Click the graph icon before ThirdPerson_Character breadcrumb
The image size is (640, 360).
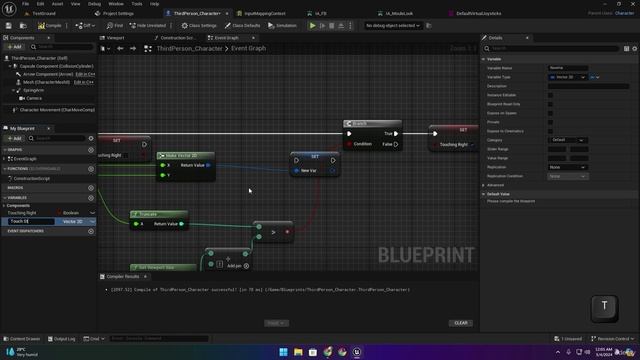(x=148, y=49)
